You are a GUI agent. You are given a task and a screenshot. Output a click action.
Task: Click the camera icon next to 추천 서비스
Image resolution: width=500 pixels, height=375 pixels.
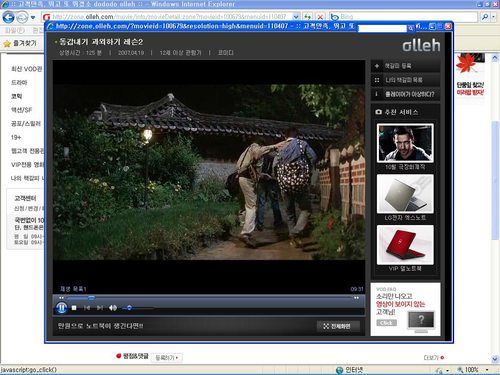pyautogui.click(x=378, y=112)
